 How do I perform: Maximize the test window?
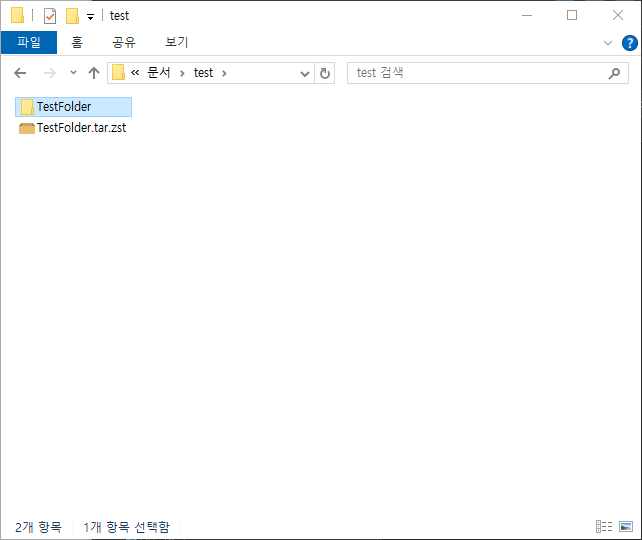[x=572, y=16]
